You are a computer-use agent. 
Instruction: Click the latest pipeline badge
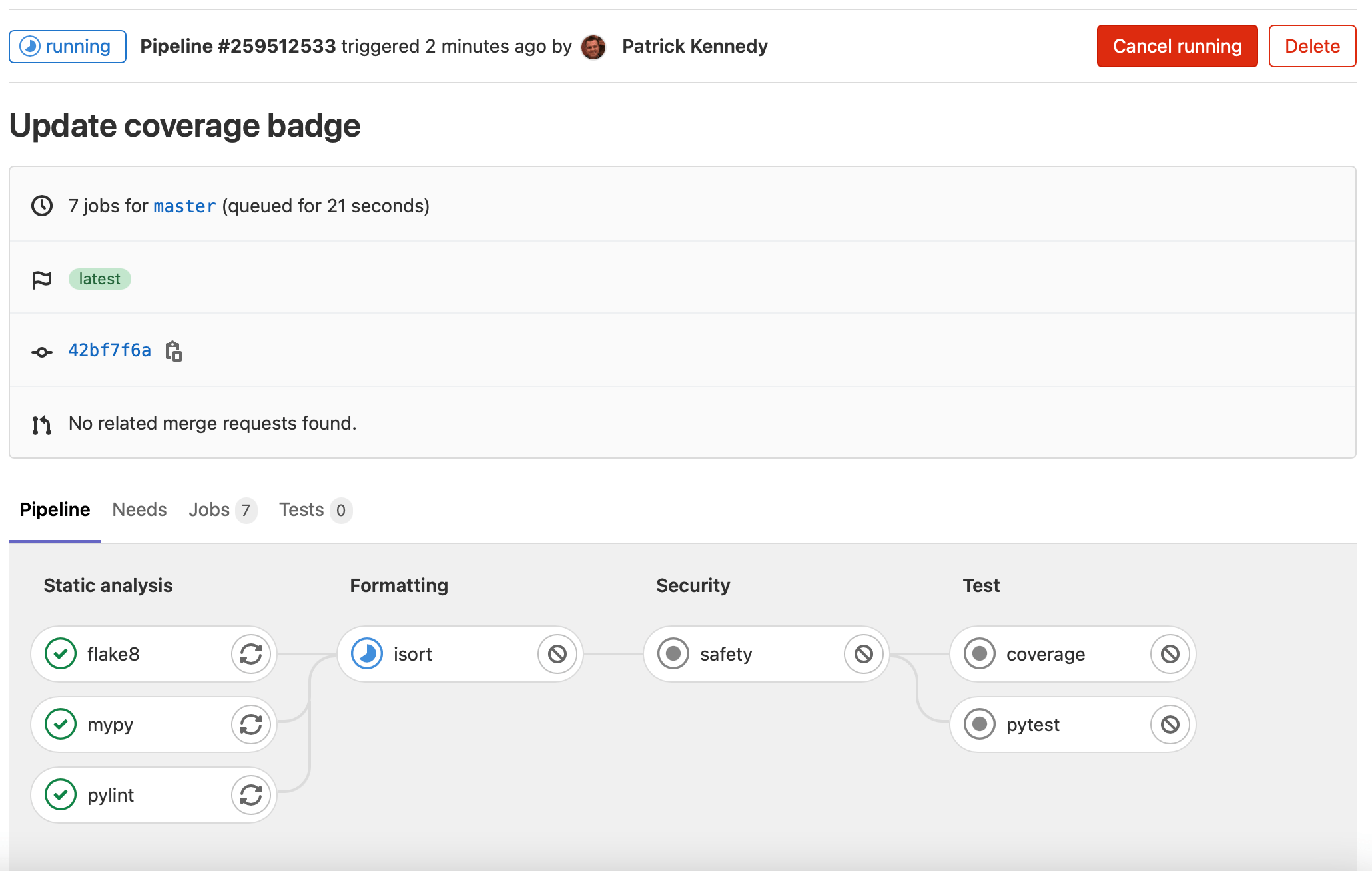(99, 278)
